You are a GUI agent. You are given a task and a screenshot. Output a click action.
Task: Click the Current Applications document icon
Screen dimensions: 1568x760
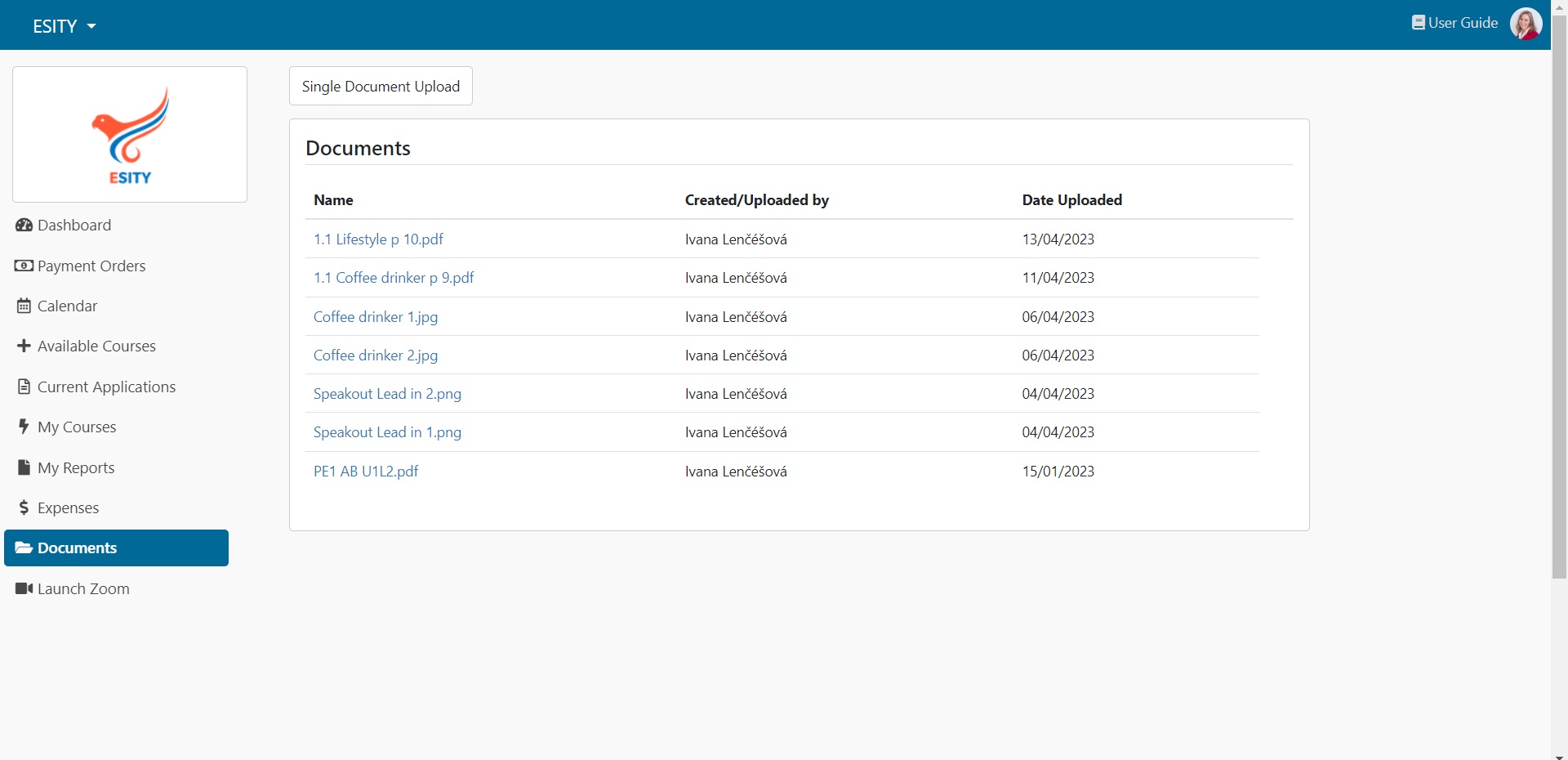click(x=24, y=387)
